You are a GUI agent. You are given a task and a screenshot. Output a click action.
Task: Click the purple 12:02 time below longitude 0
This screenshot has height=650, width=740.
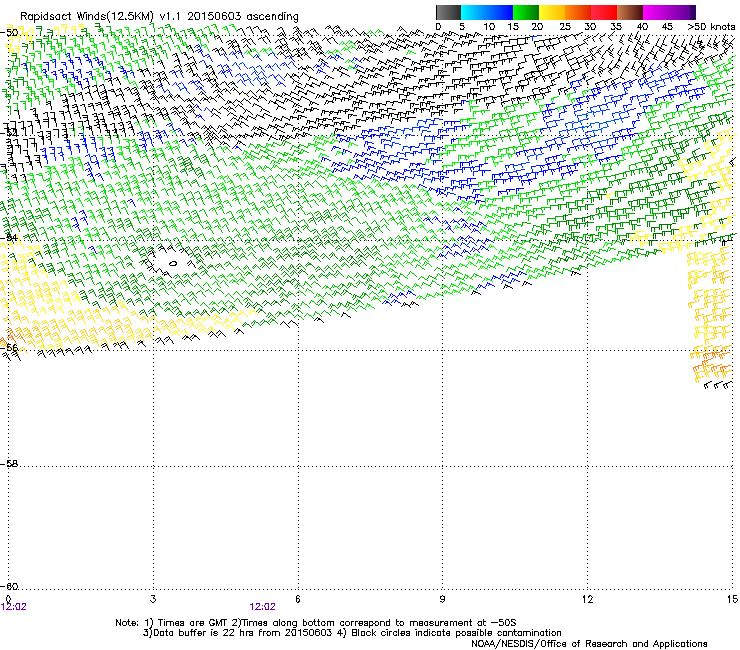(14, 607)
